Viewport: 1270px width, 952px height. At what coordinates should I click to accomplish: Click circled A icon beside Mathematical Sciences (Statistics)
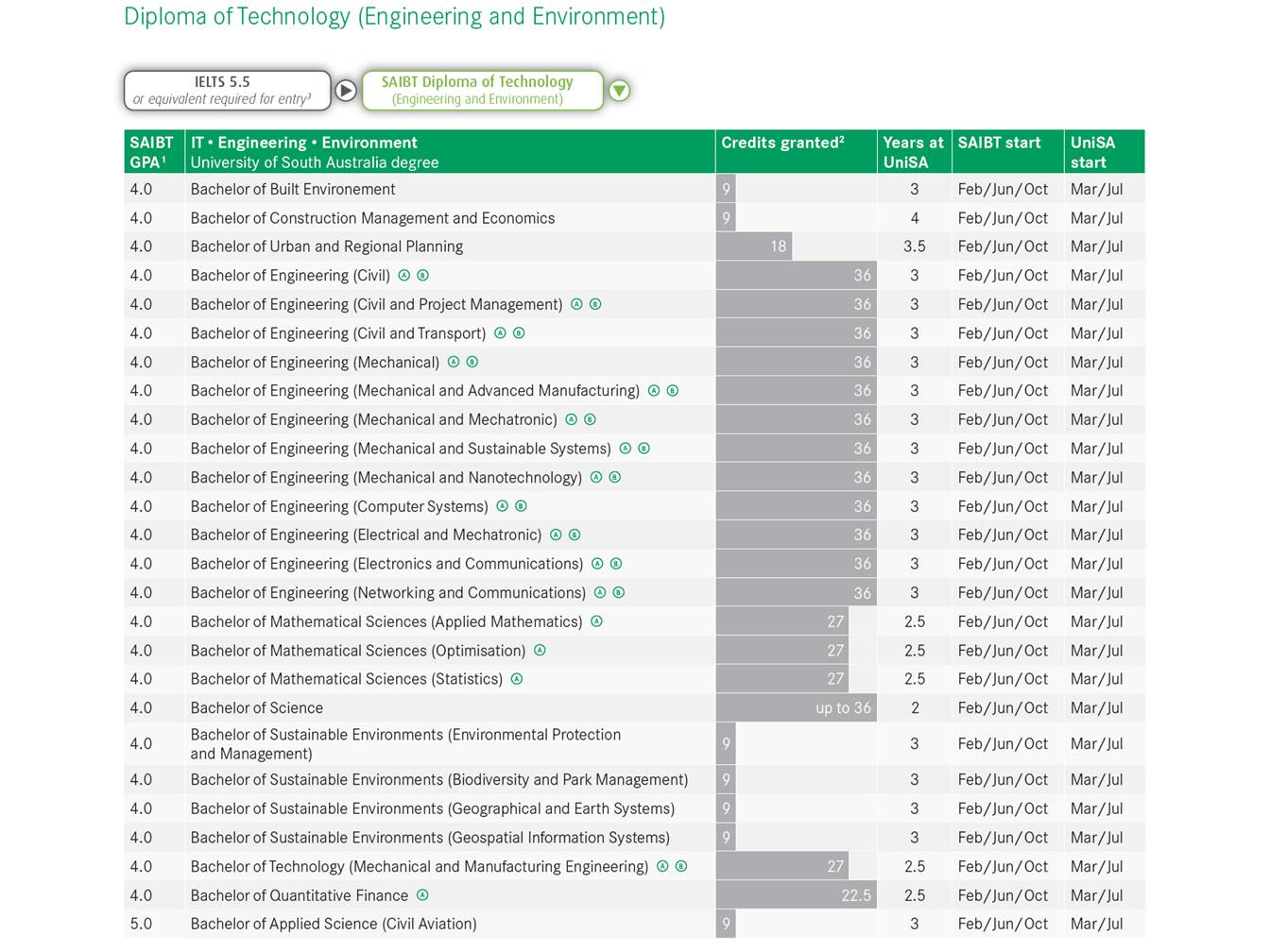click(517, 678)
